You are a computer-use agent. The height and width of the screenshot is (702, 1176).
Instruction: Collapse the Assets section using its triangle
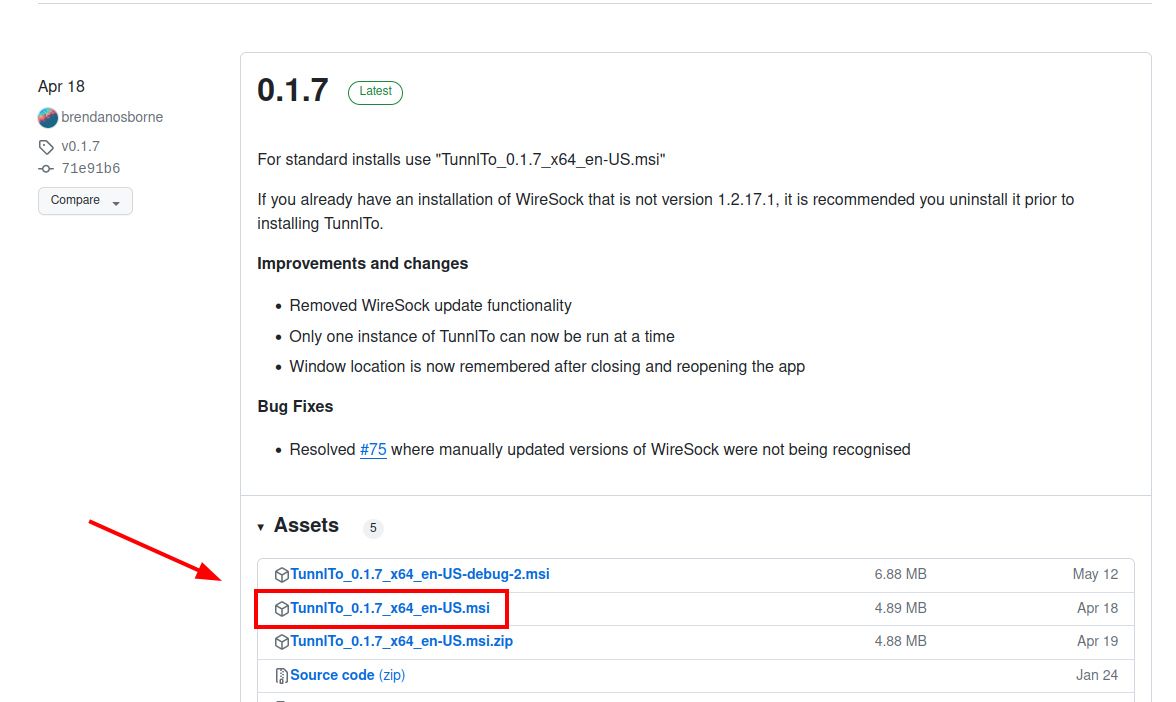click(261, 527)
